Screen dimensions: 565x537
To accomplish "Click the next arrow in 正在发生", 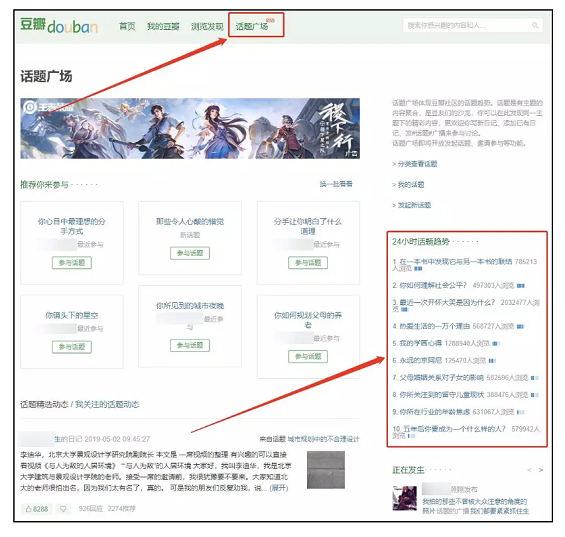I will coord(540,470).
